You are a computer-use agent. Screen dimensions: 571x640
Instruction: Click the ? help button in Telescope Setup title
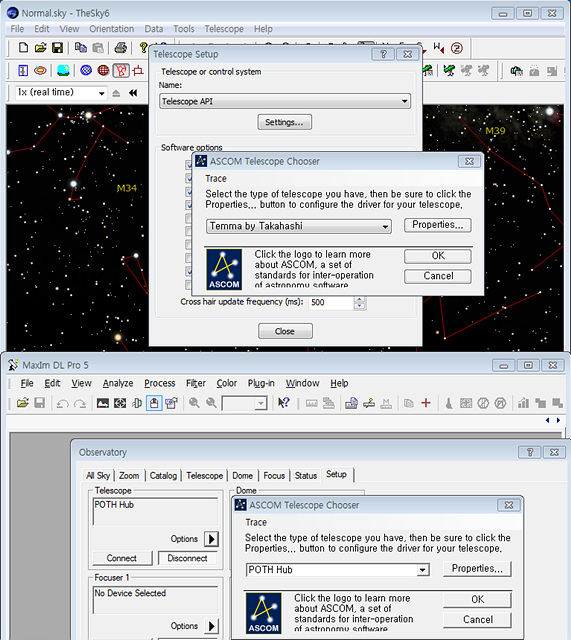(383, 54)
